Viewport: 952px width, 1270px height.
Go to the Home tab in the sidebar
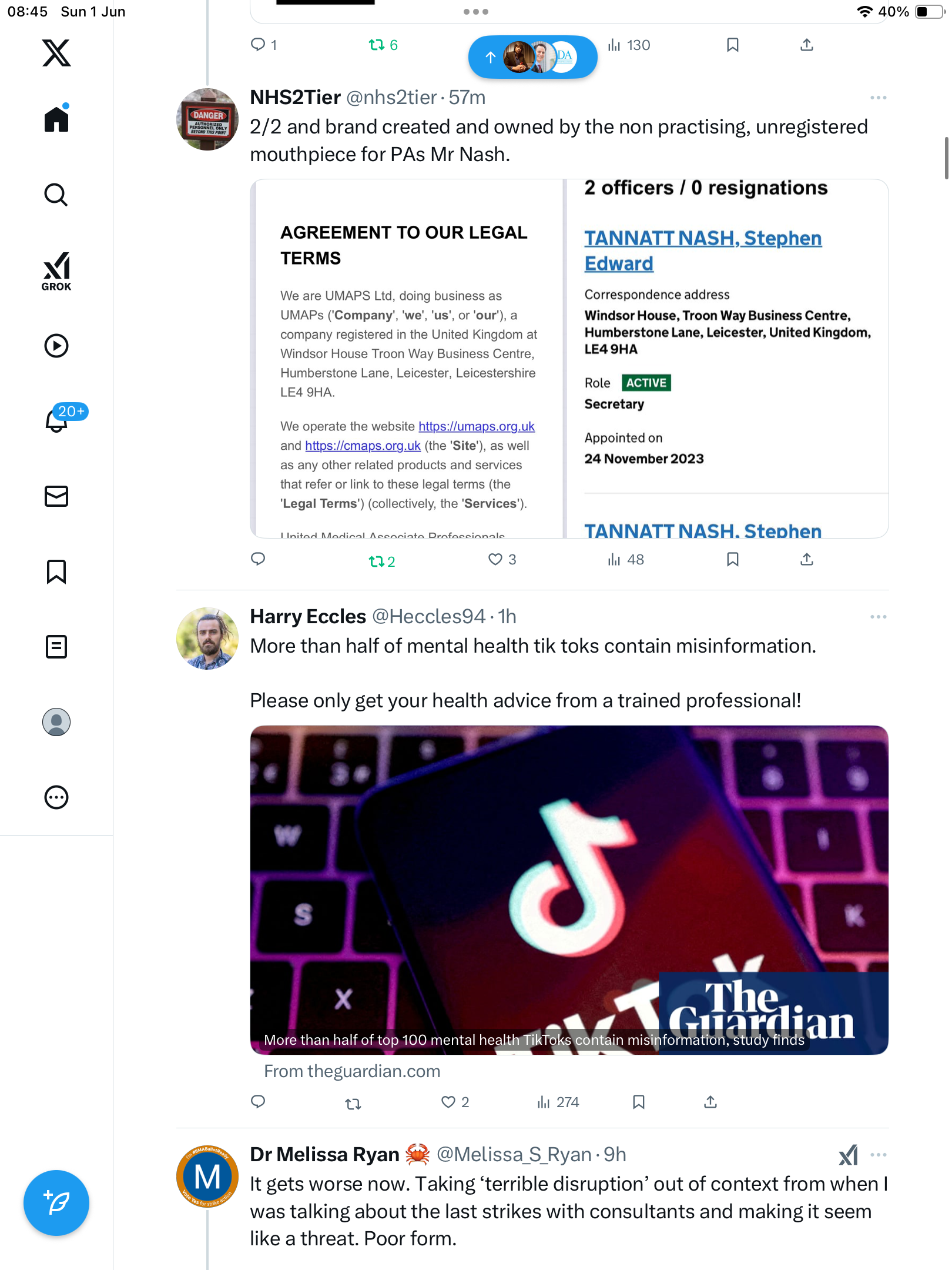click(56, 118)
